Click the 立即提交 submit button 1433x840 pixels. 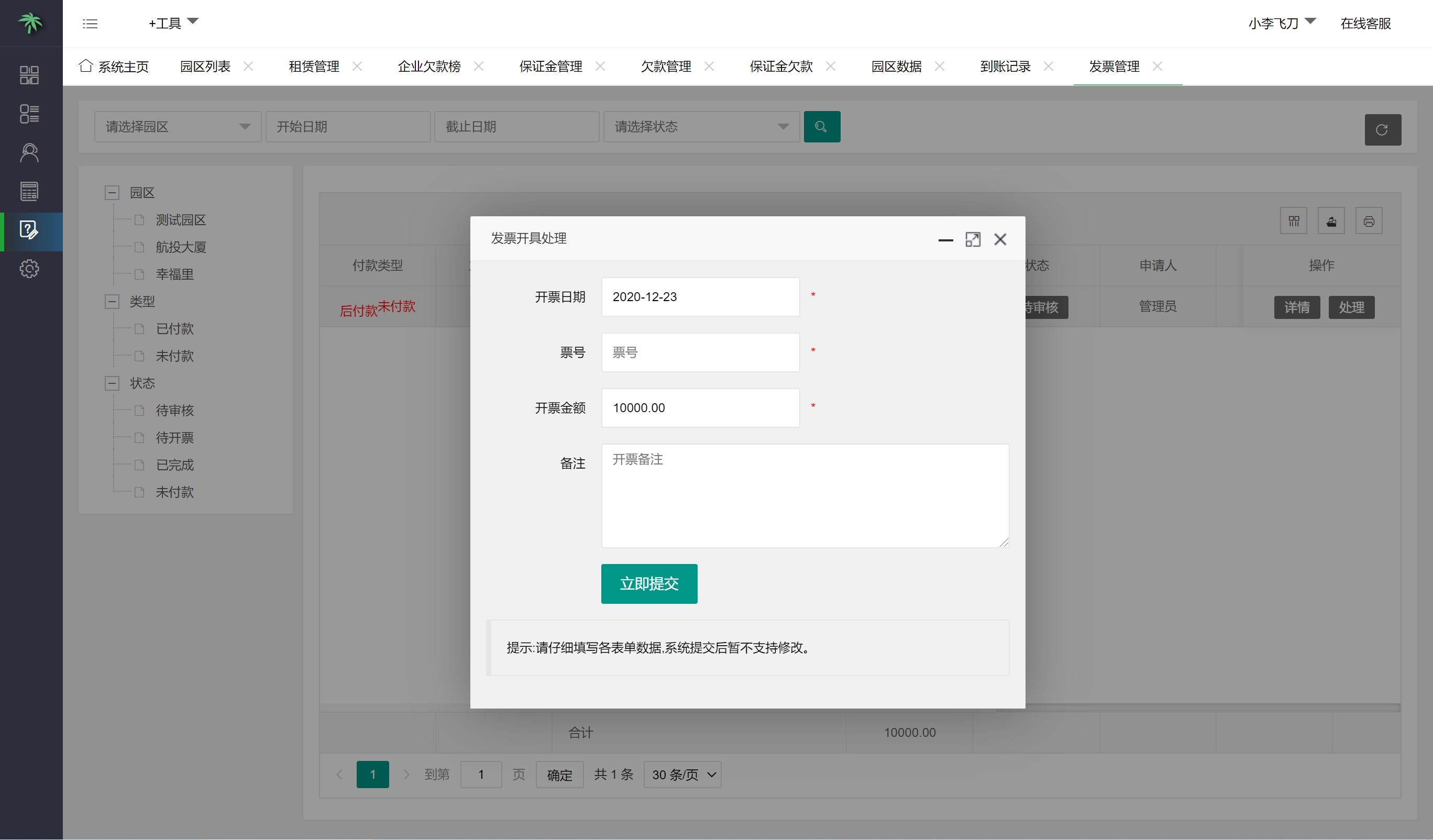(x=649, y=583)
